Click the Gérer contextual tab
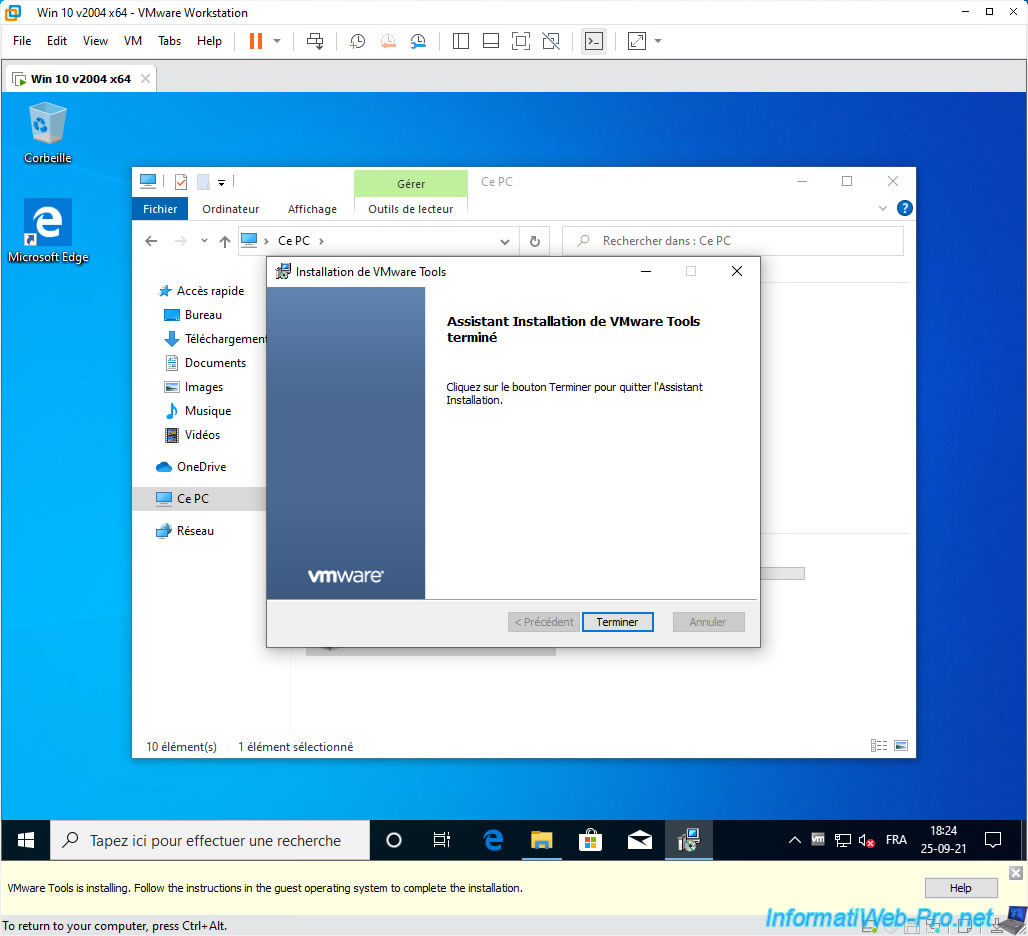This screenshot has height=936, width=1028. pos(410,184)
